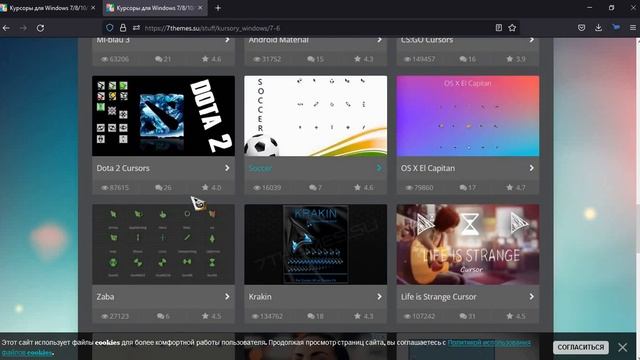Go forward to the next page
Image resolution: width=640 pixels, height=360 pixels.
coord(23,28)
